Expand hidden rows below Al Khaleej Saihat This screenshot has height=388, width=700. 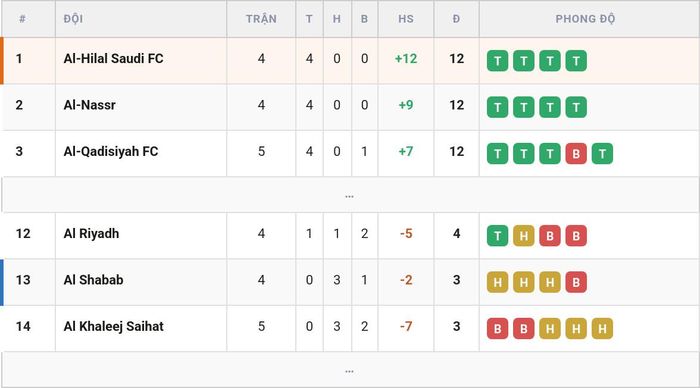350,370
